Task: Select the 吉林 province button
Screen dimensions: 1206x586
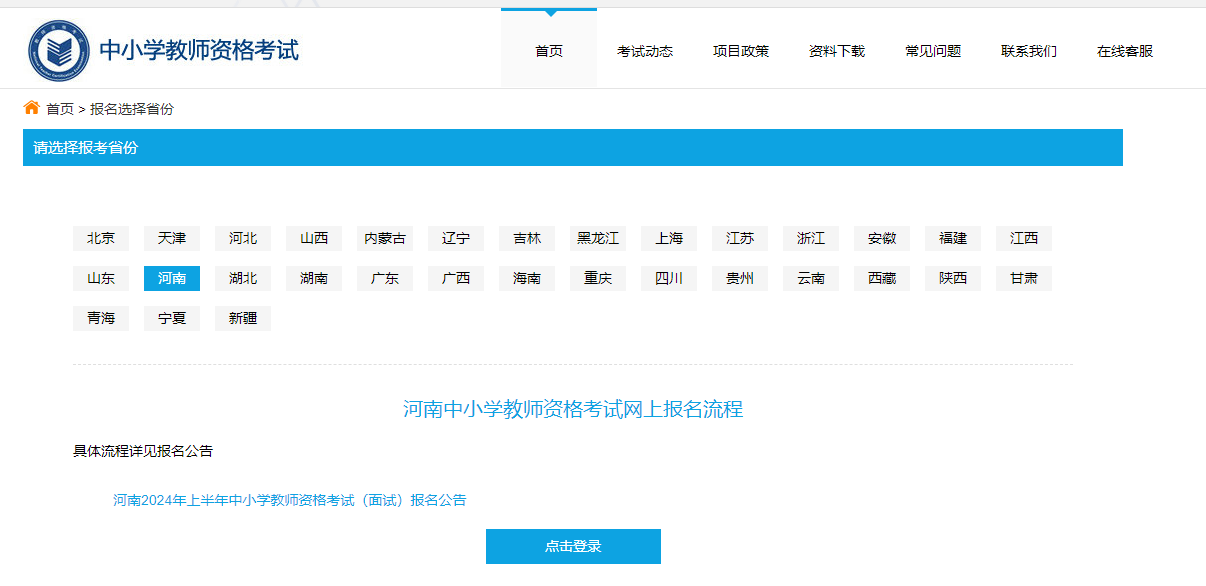Action: click(x=527, y=238)
